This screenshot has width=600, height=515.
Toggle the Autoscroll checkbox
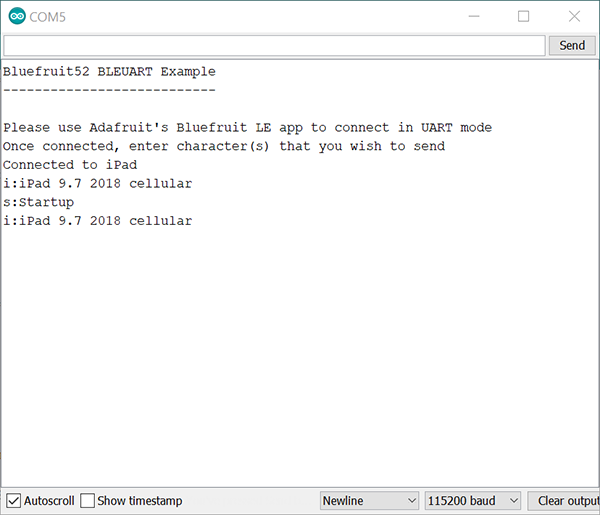(13, 500)
